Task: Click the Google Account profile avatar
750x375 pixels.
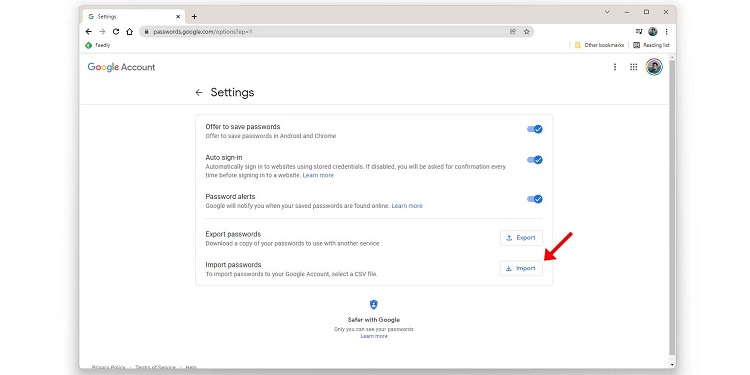Action: pyautogui.click(x=654, y=67)
